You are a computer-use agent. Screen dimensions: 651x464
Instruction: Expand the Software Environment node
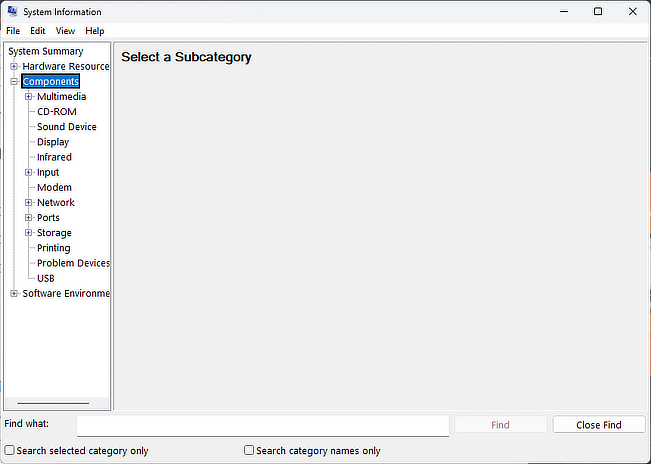click(x=14, y=293)
